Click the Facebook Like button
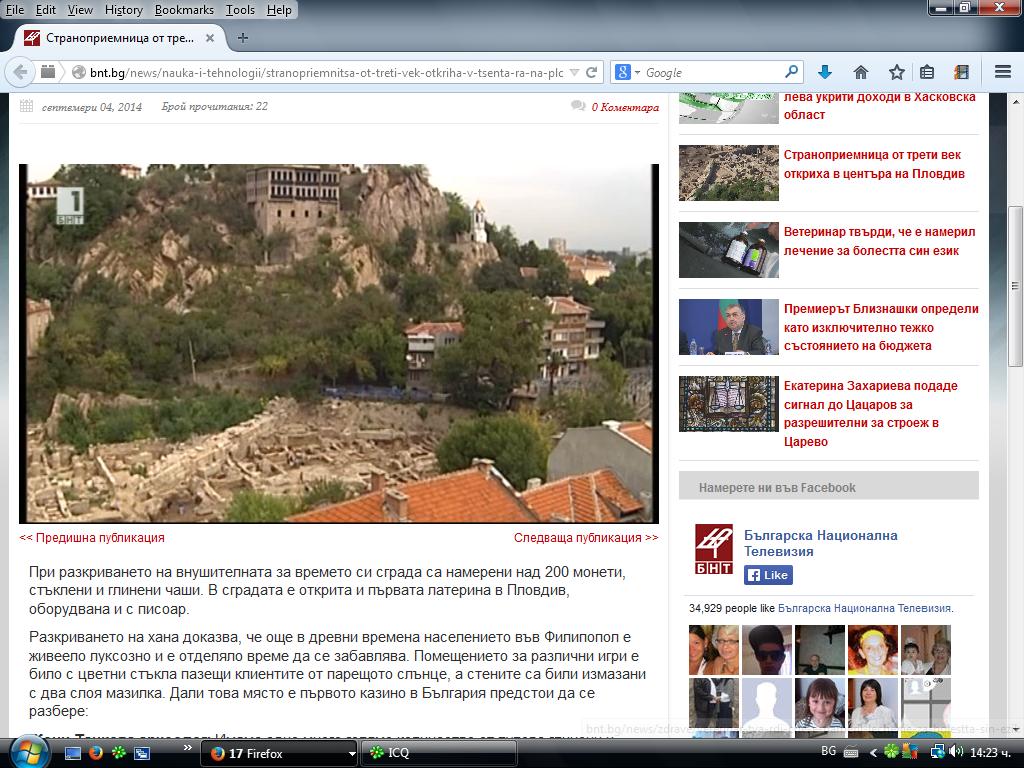Image resolution: width=1024 pixels, height=768 pixels. 768,575
